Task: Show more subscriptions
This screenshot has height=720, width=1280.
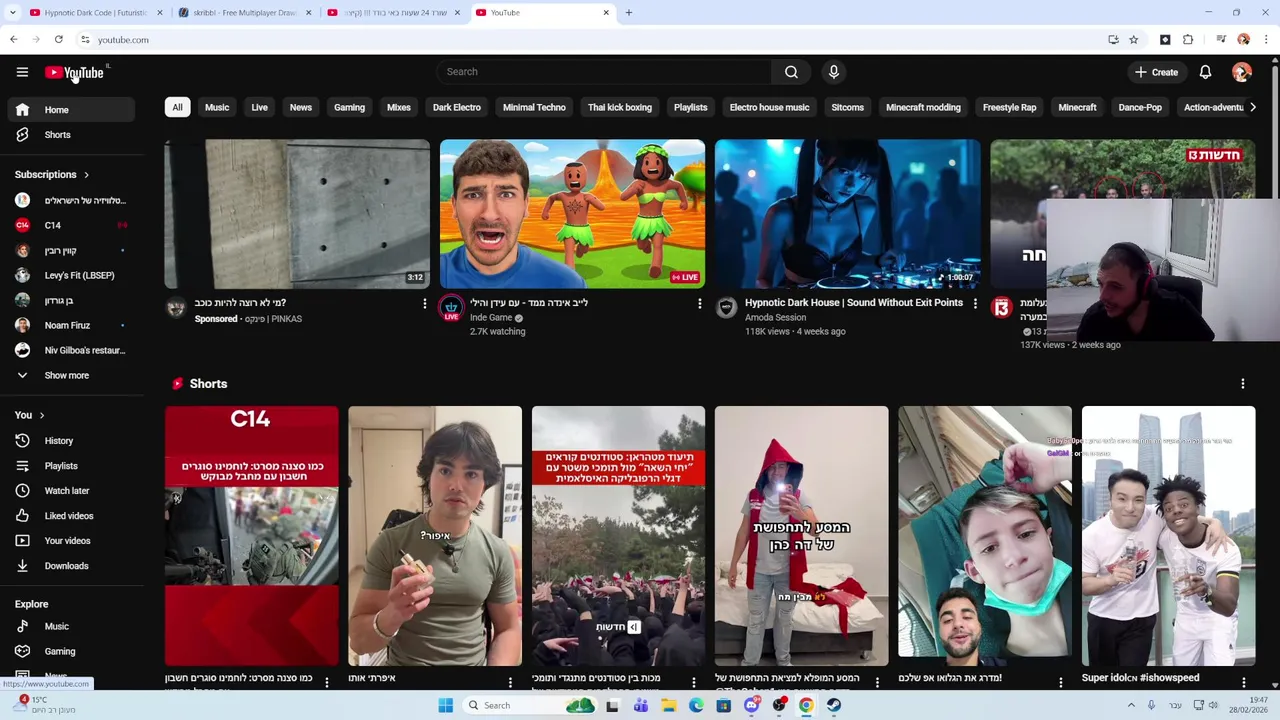Action: 66,376
